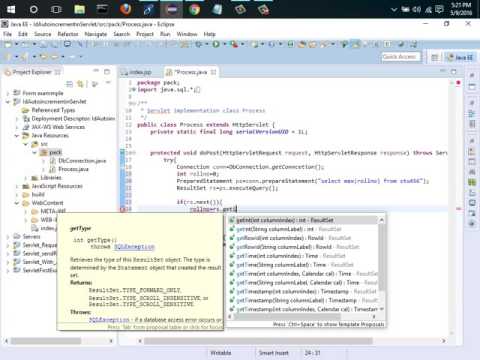Click the Writable status bar entry
Image resolution: width=480 pixels, height=360 pixels.
(221, 353)
